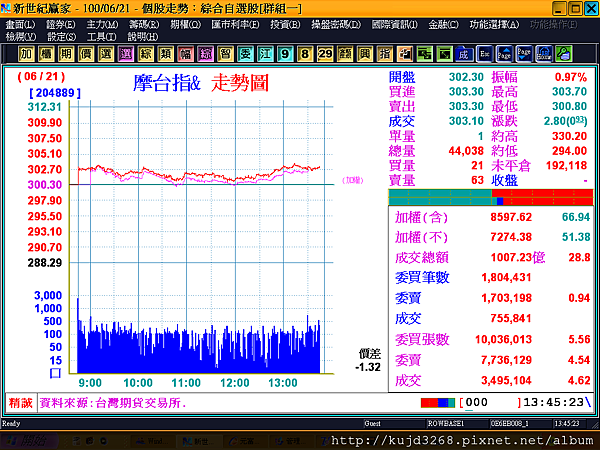The width and height of the screenshot is (600, 450).
Task: Click the 加權(不) index 7274.38
Action: click(x=511, y=237)
